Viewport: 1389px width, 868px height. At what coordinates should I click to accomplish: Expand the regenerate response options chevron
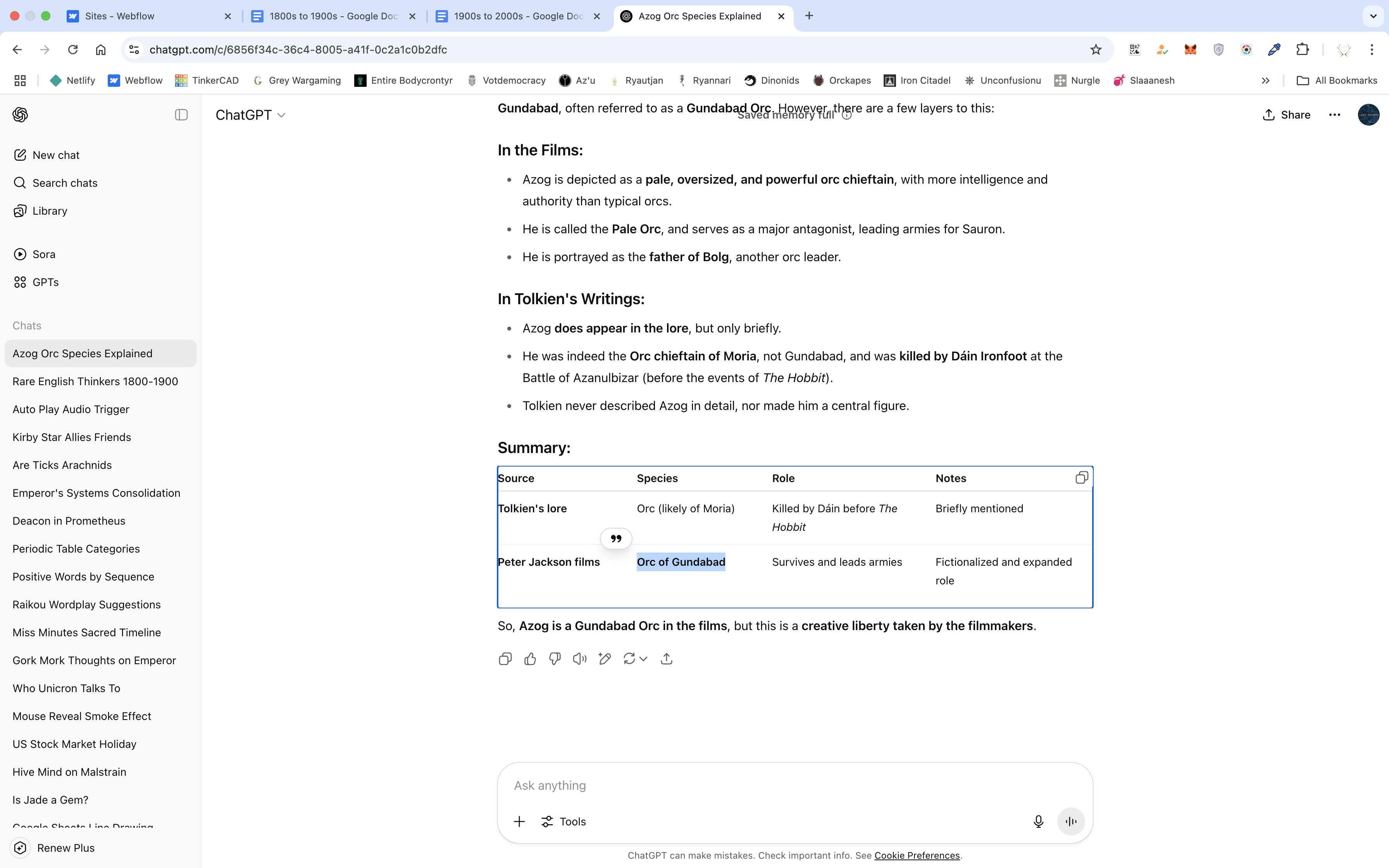click(643, 658)
